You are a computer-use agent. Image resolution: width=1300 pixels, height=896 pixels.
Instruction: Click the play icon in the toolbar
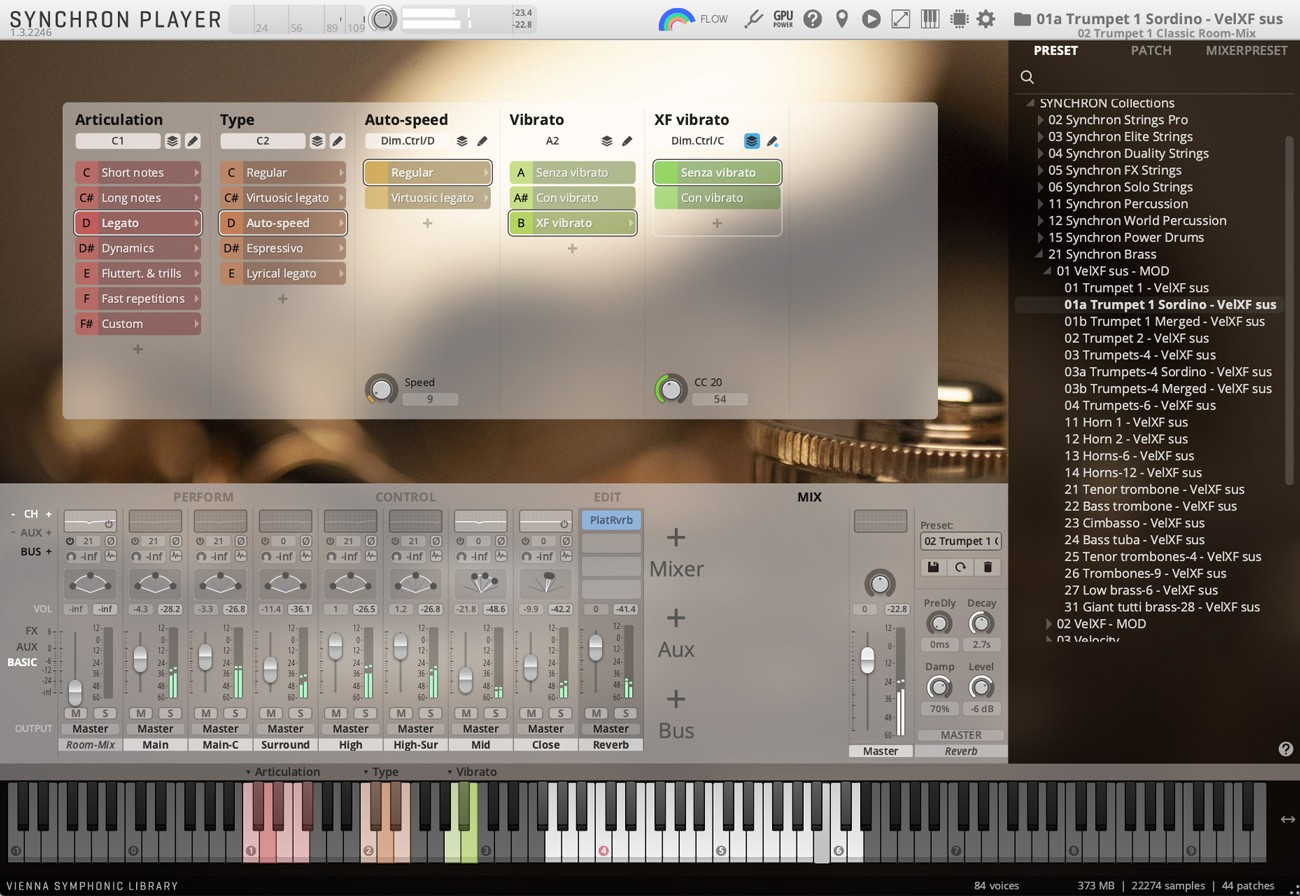(x=871, y=18)
